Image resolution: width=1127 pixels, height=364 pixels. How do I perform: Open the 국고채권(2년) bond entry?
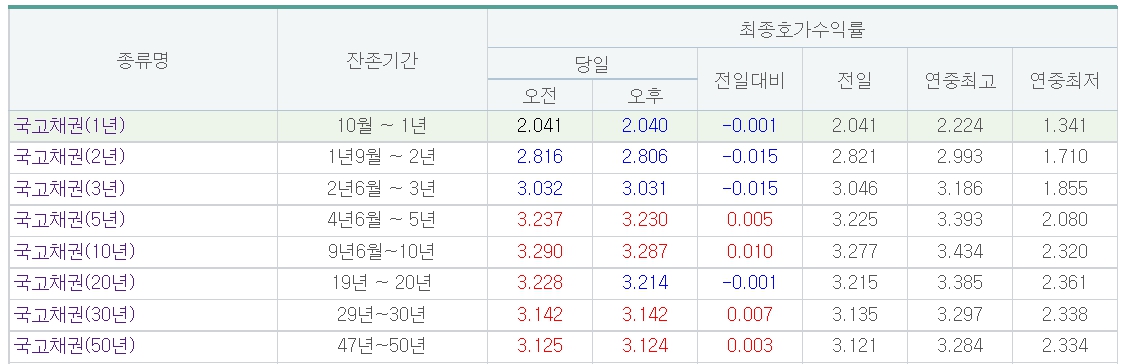70,156
